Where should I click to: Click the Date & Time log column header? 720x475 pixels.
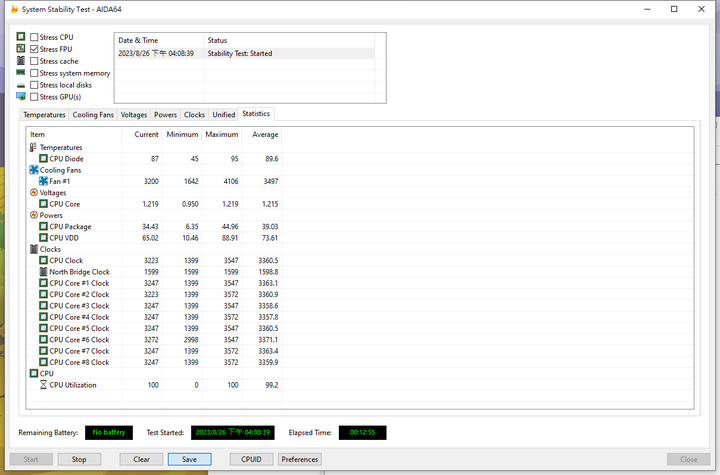click(x=159, y=40)
